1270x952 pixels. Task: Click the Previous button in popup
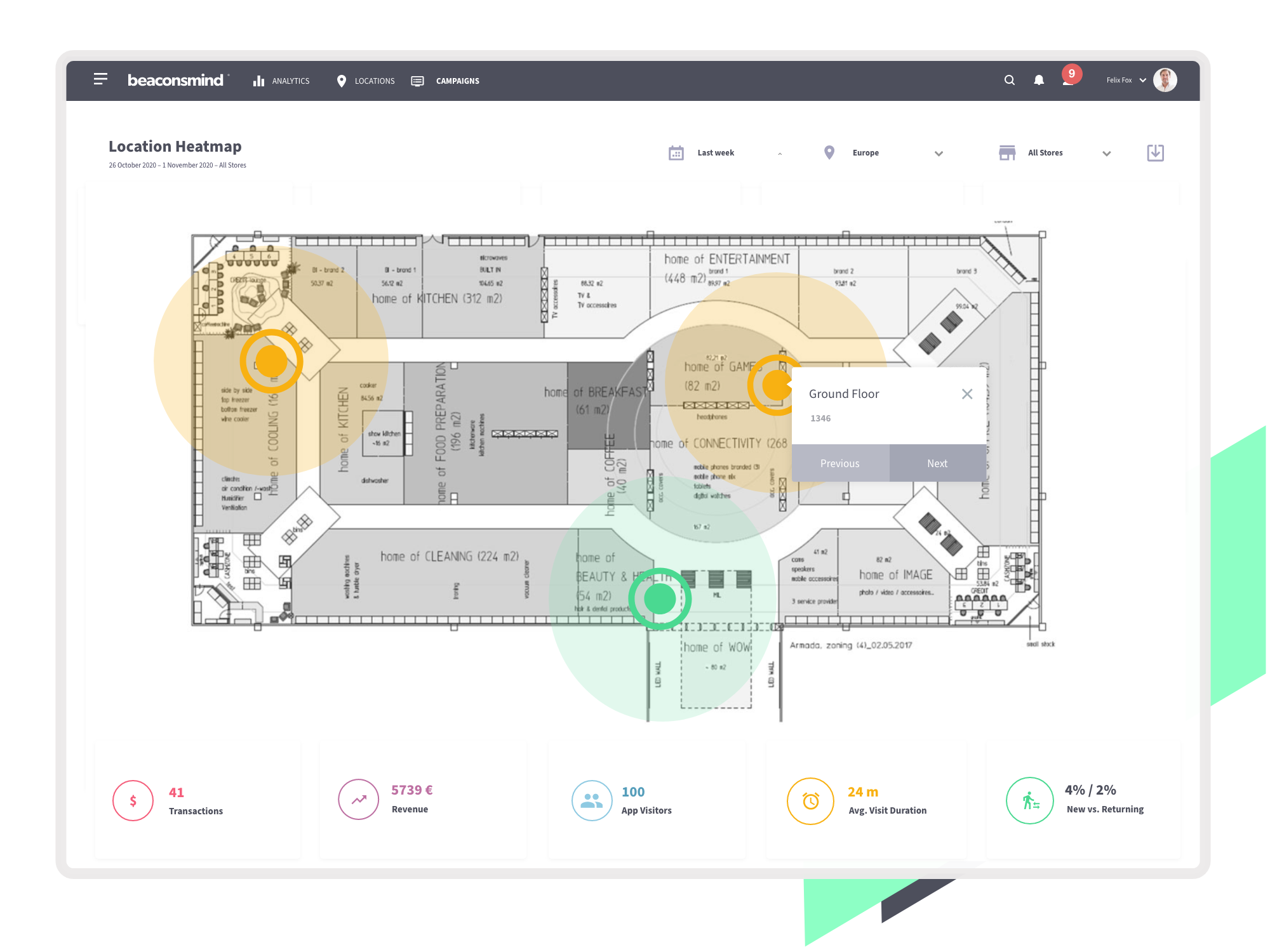(840, 463)
